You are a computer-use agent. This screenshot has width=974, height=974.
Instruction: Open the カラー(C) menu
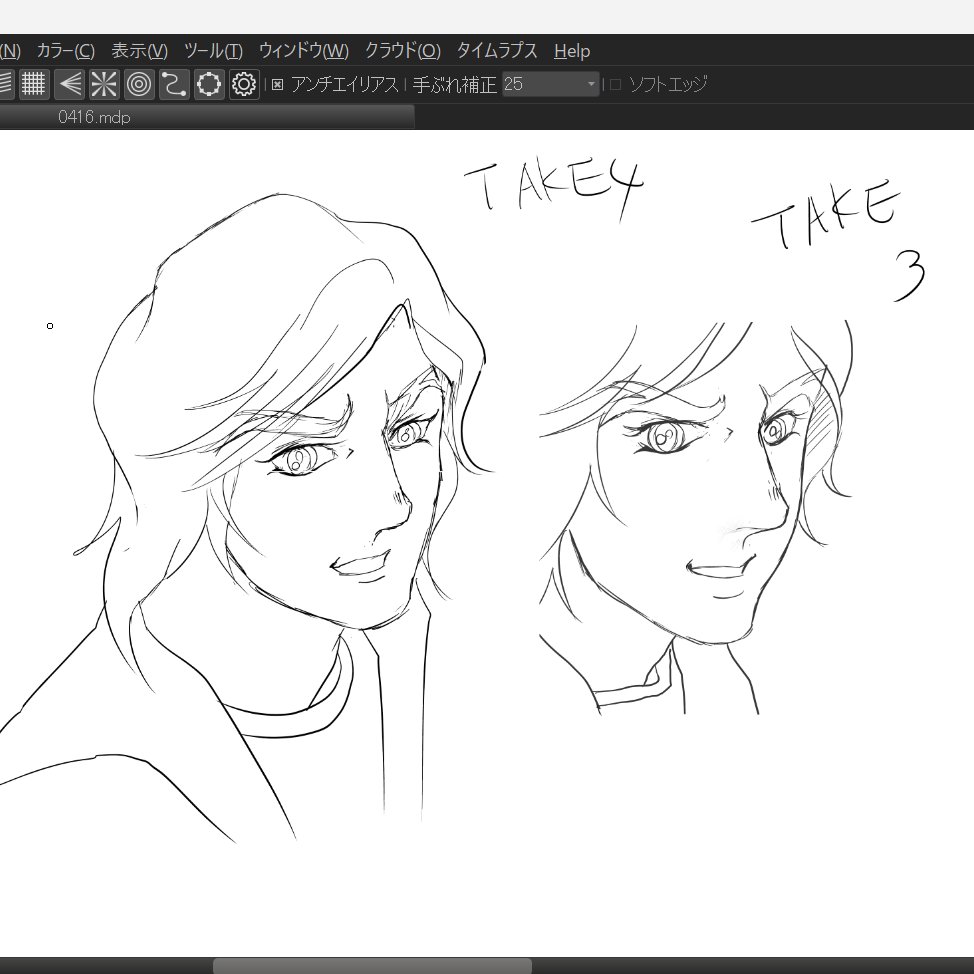pos(66,50)
